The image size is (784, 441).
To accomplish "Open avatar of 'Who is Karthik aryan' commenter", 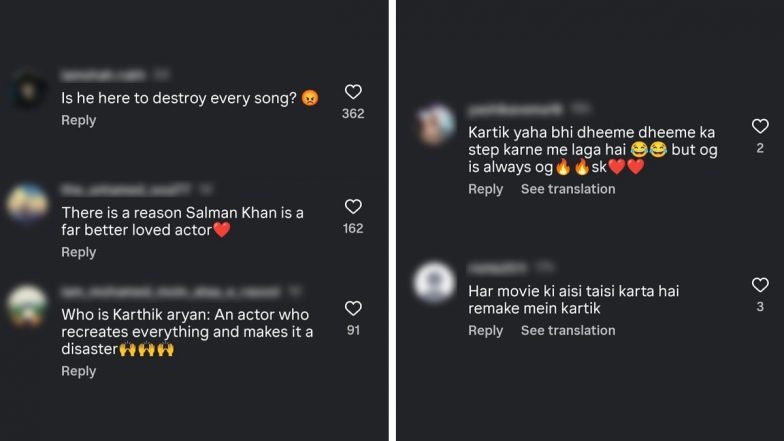I will (28, 306).
